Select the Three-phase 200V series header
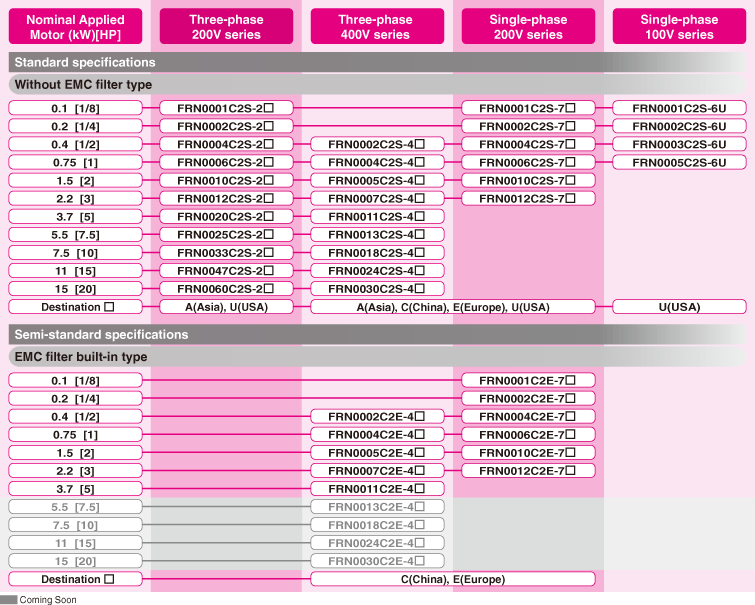 tap(226, 26)
